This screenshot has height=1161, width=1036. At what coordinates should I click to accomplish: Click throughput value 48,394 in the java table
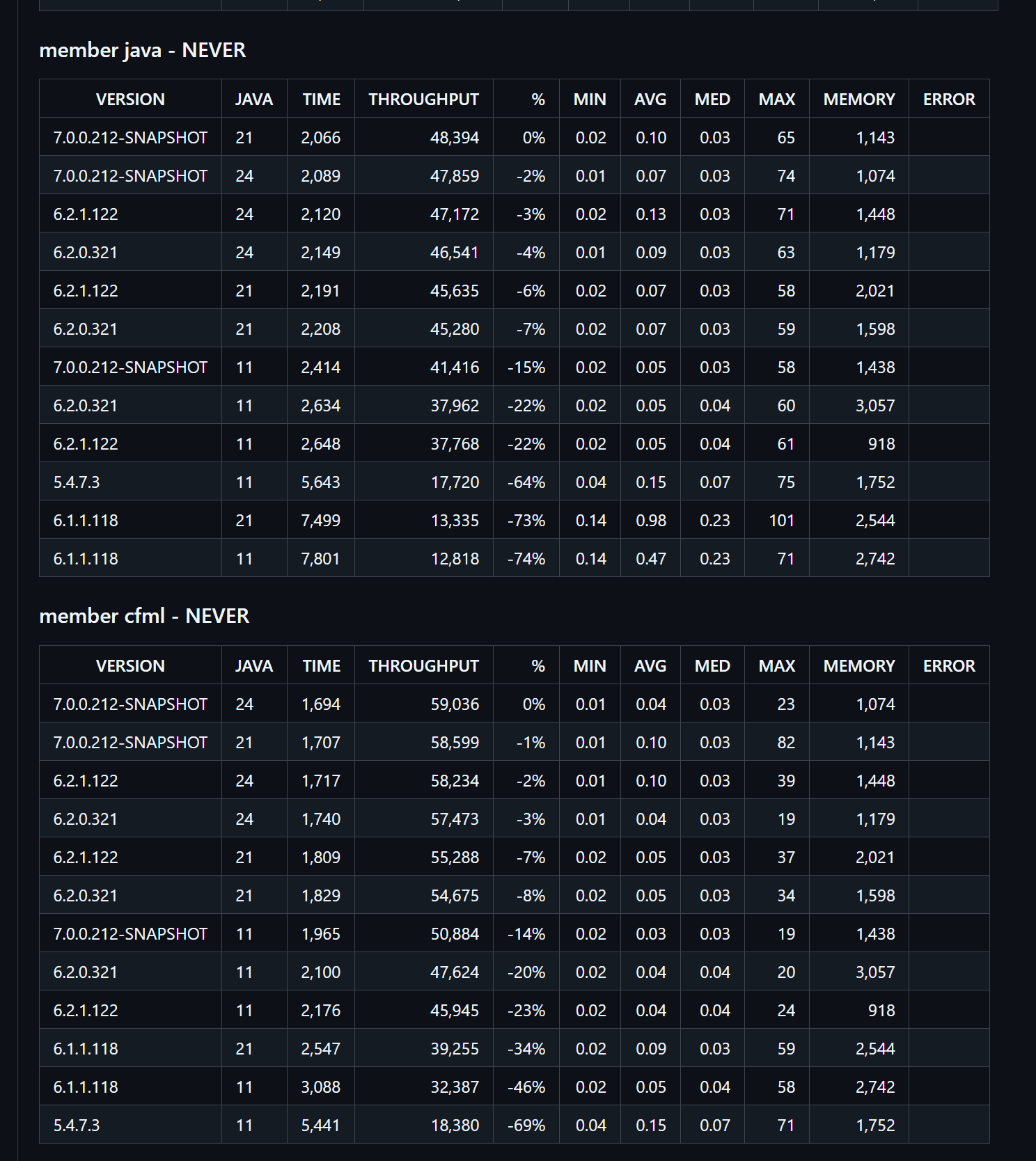click(x=455, y=138)
